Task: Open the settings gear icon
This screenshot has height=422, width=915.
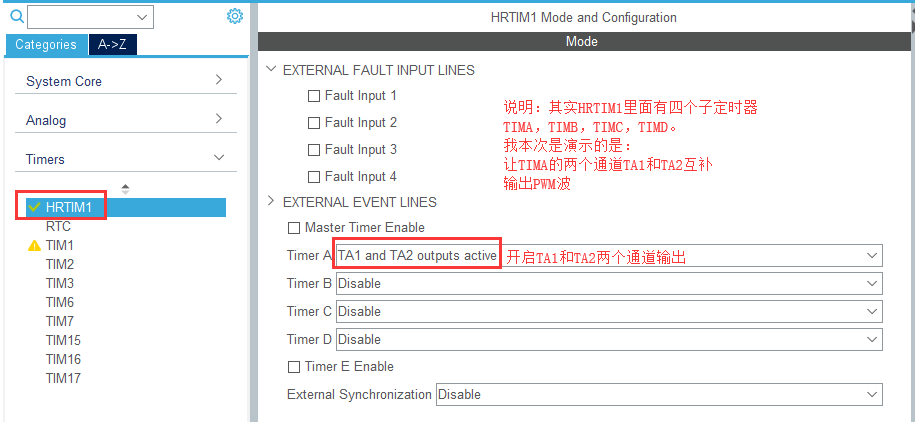Action: coord(235,16)
